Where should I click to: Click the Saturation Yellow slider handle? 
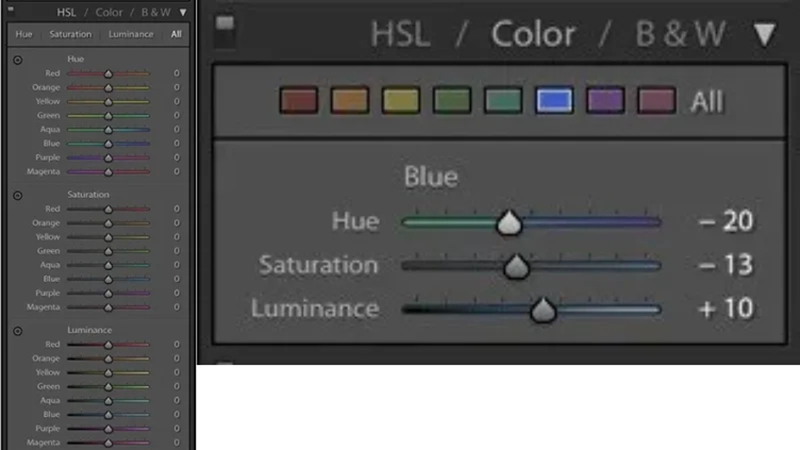(x=108, y=238)
